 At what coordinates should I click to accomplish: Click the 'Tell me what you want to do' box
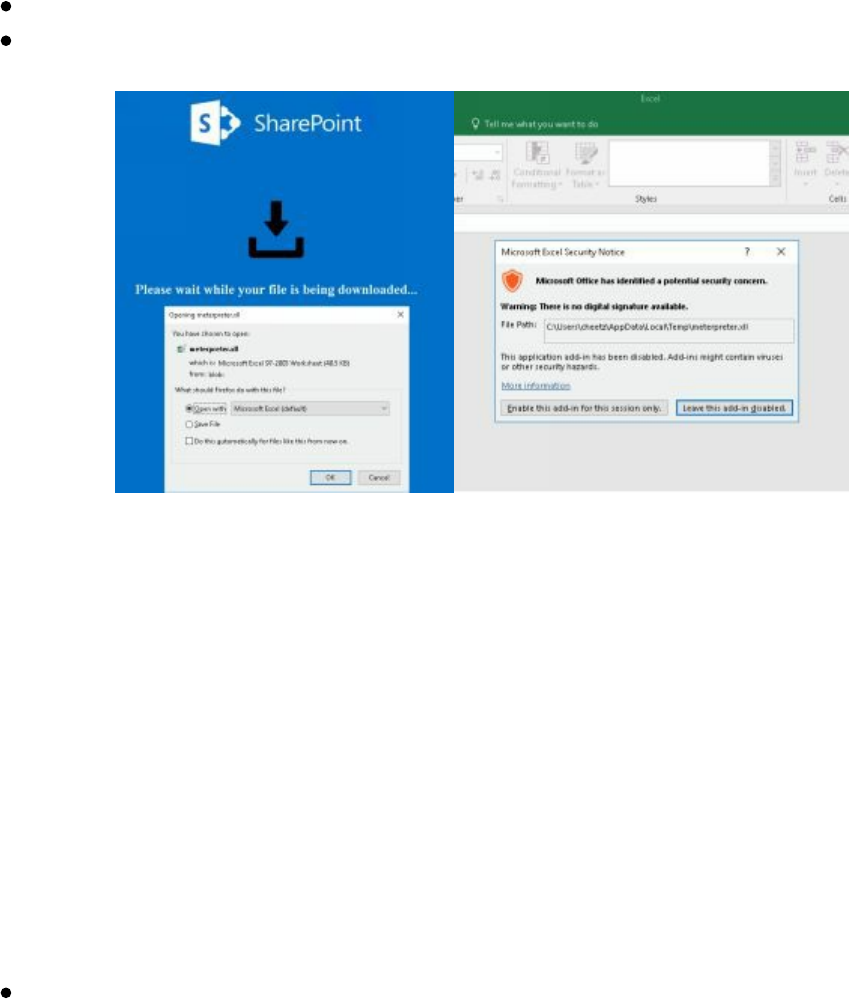(x=541, y=124)
